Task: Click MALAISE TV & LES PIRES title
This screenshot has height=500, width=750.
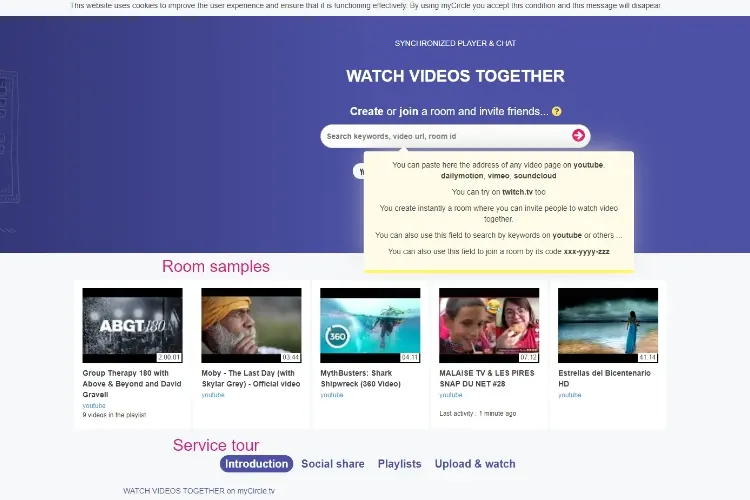Action: [487, 378]
